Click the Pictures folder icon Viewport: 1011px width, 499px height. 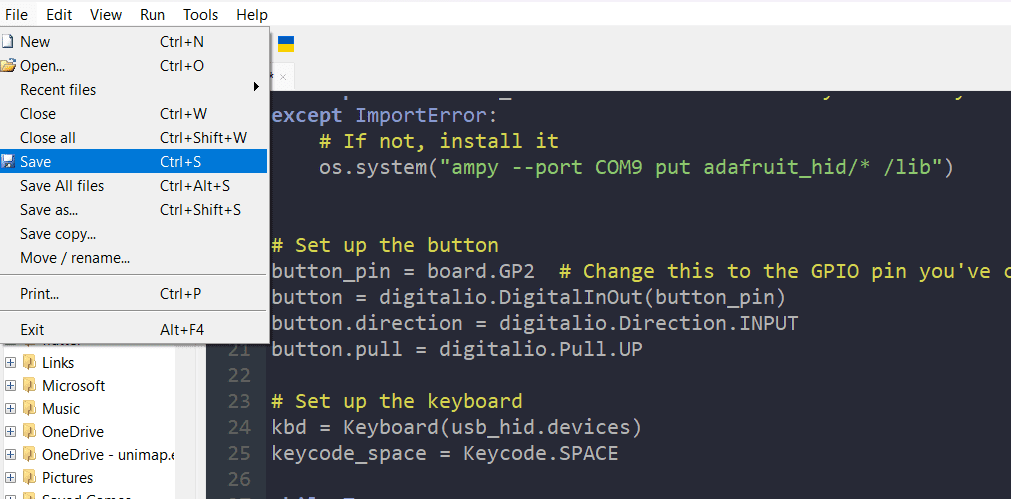(29, 478)
